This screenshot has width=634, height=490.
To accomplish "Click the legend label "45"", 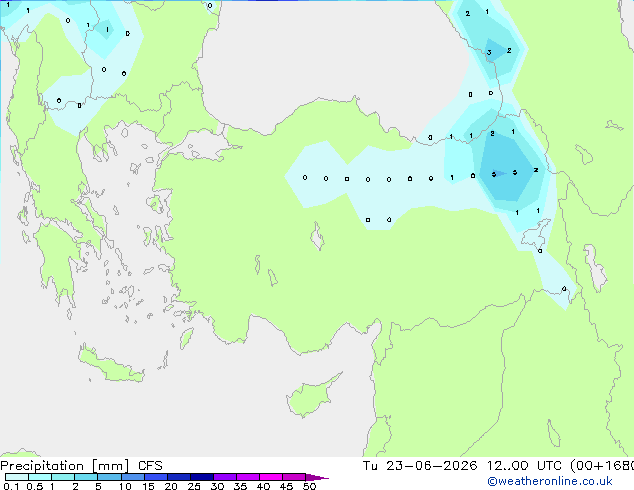I will click(x=287, y=486).
